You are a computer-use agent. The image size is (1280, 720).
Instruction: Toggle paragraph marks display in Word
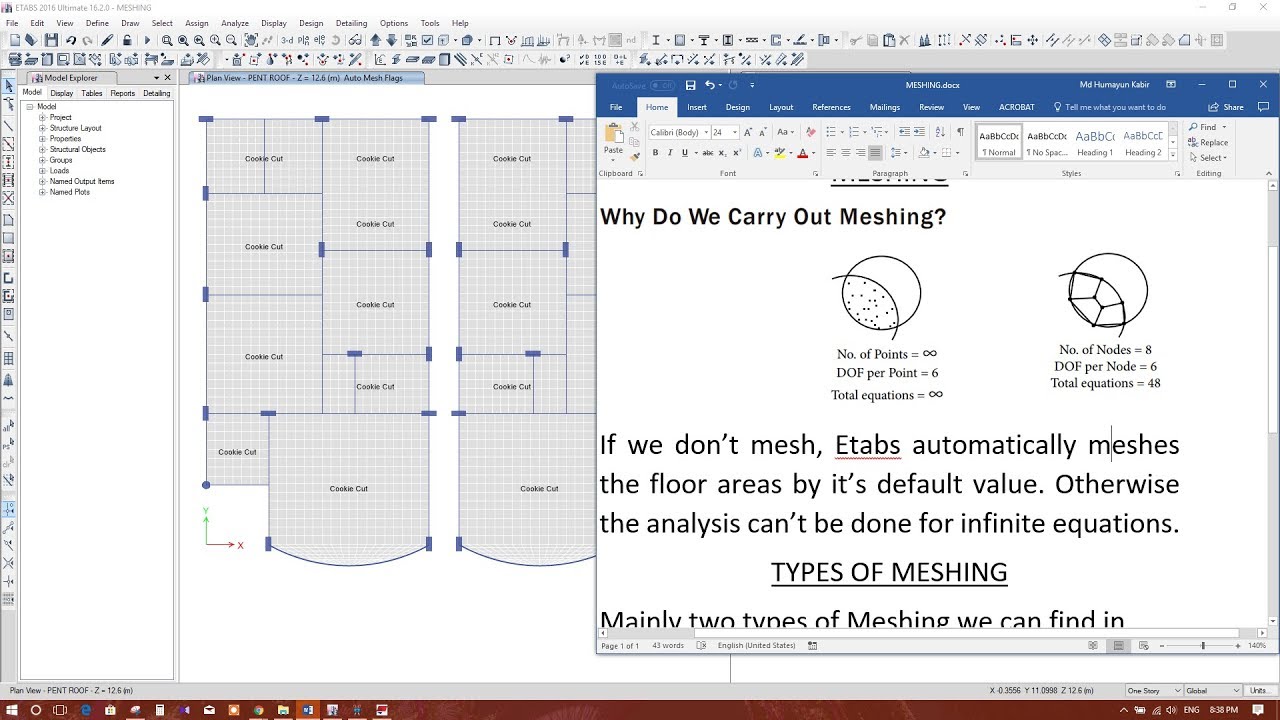[x=961, y=132]
